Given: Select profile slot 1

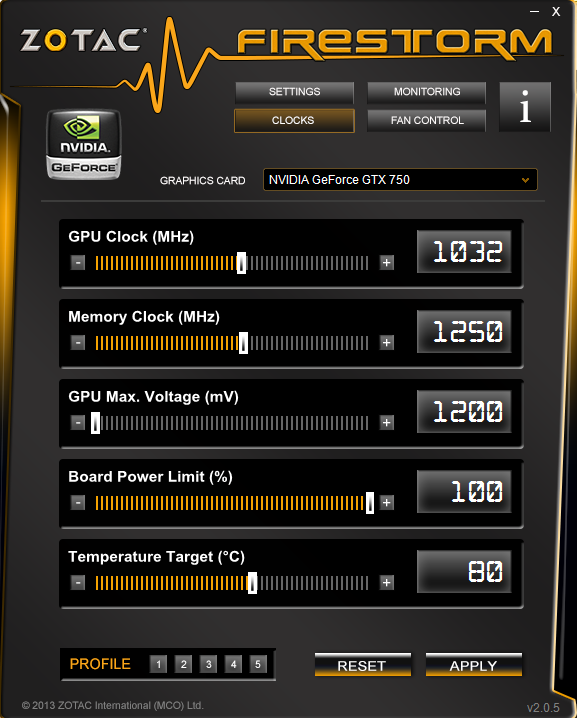Looking at the screenshot, I should (x=158, y=664).
